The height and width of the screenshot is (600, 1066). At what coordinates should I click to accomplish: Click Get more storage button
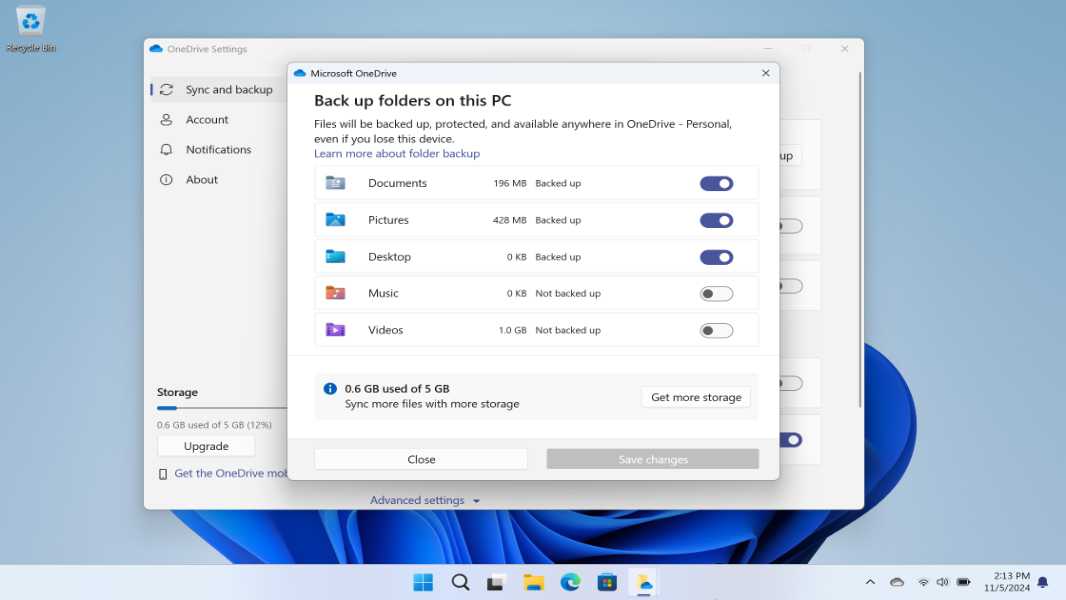tap(696, 397)
